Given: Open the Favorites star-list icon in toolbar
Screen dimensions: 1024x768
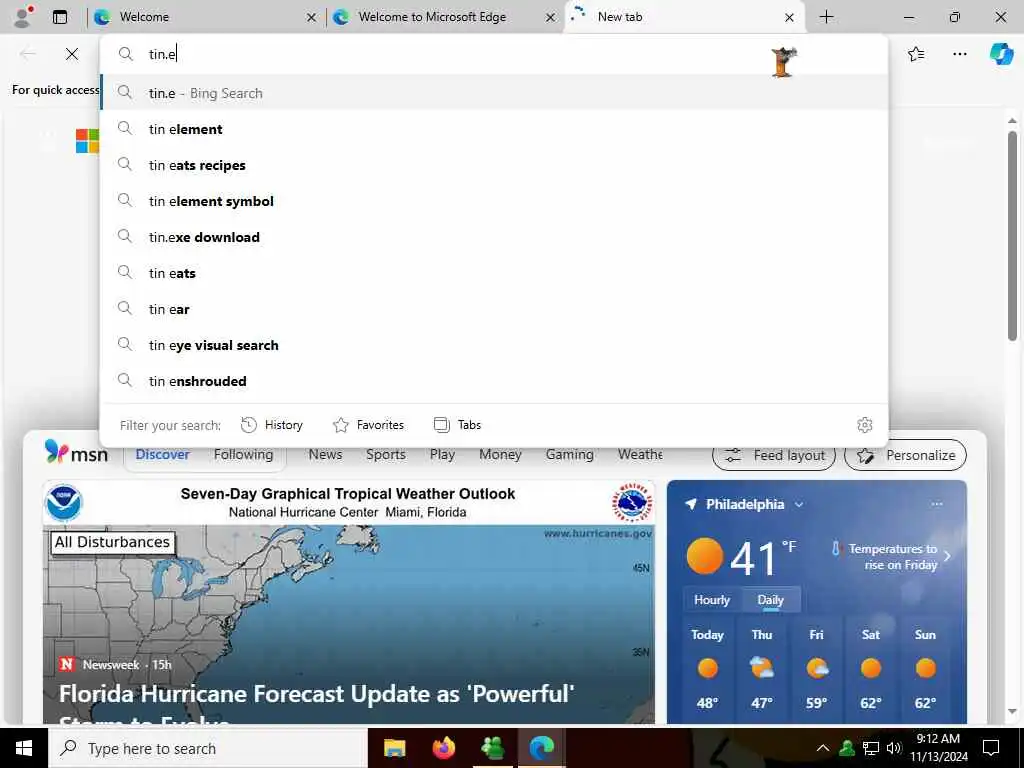Looking at the screenshot, I should pos(916,54).
